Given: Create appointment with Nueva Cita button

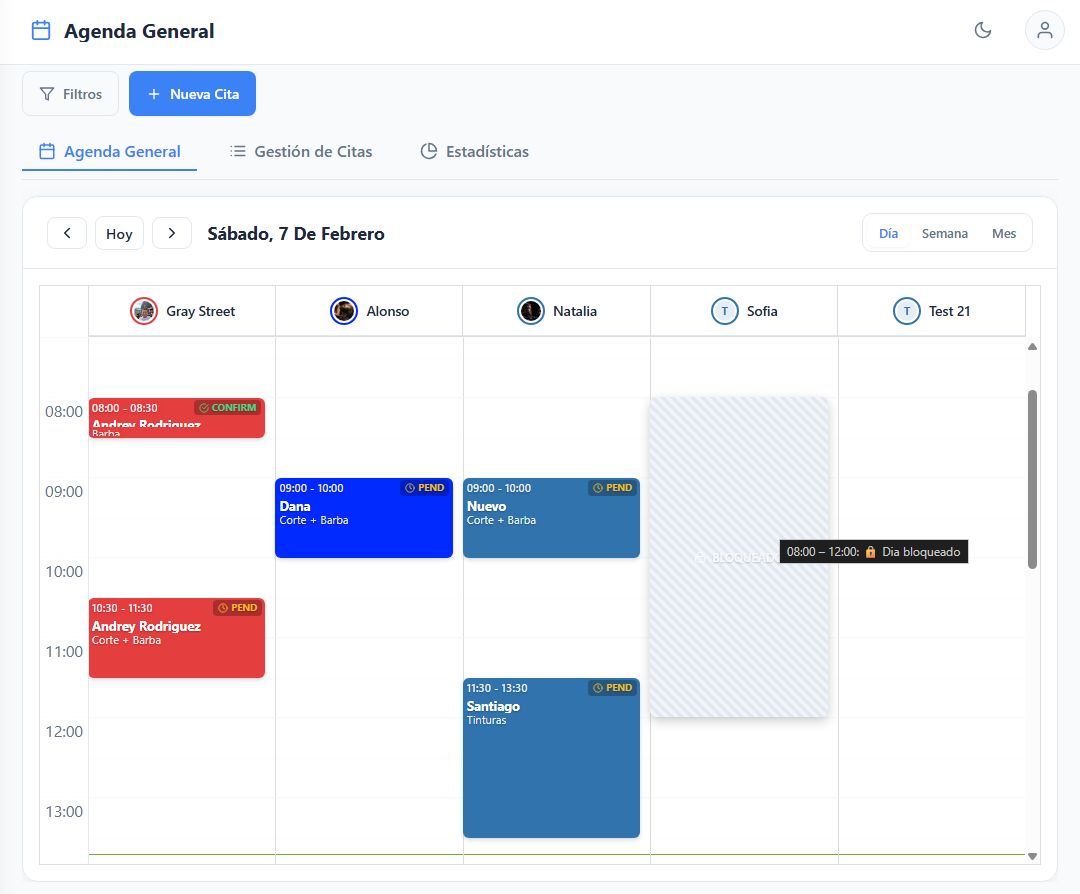Looking at the screenshot, I should (x=192, y=94).
